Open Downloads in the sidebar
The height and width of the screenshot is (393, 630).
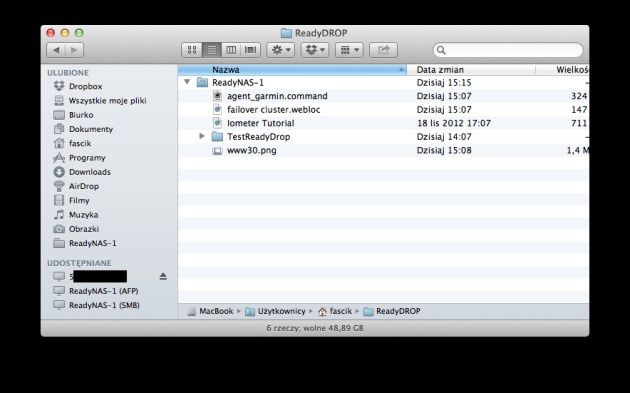click(x=82, y=172)
